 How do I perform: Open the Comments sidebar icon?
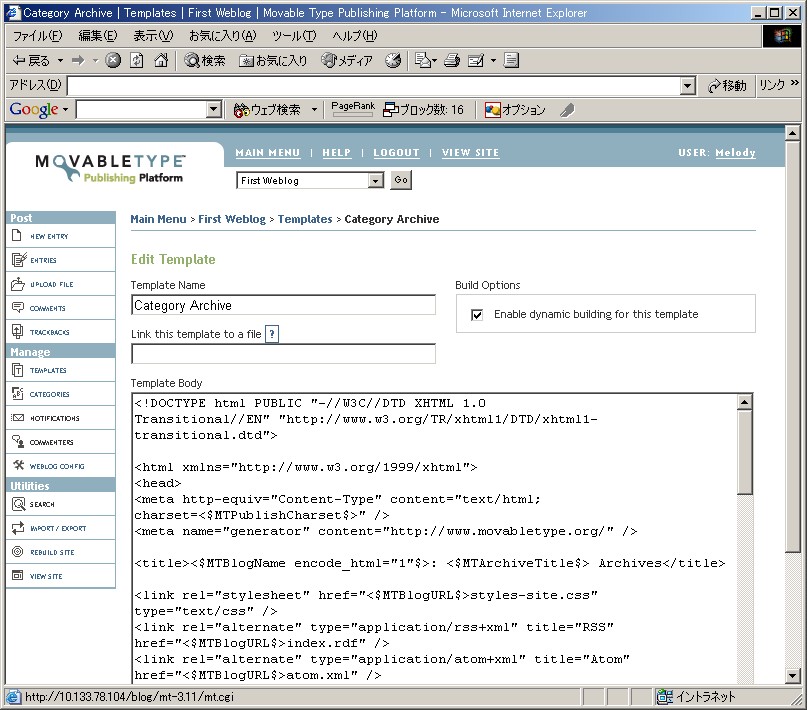click(18, 308)
